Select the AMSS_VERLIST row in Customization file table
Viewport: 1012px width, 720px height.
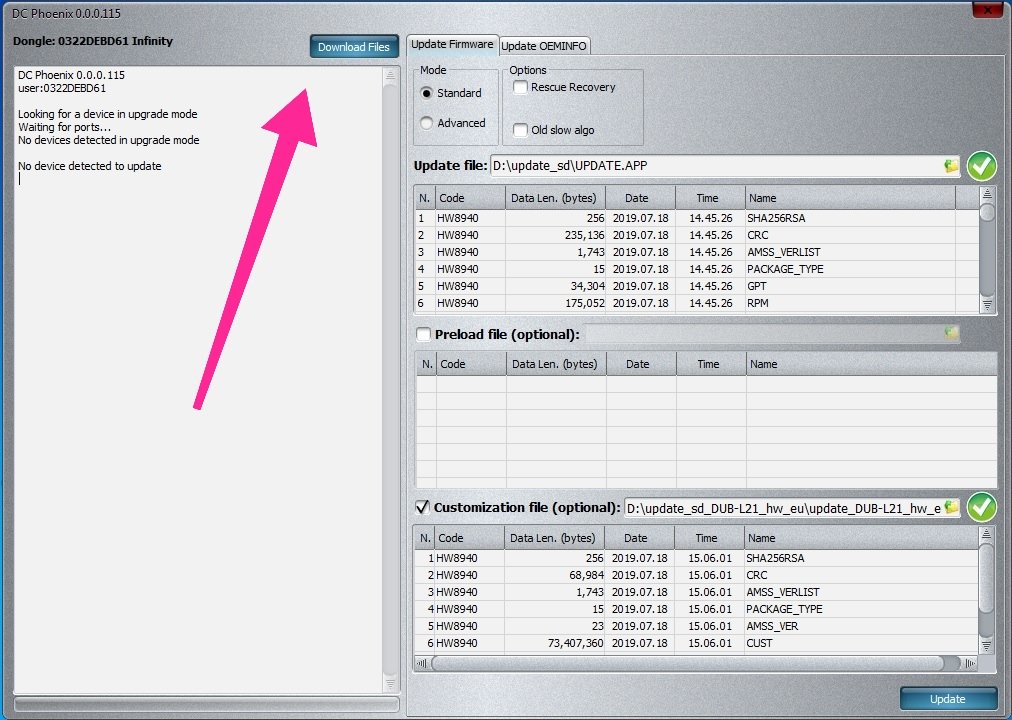pos(696,592)
